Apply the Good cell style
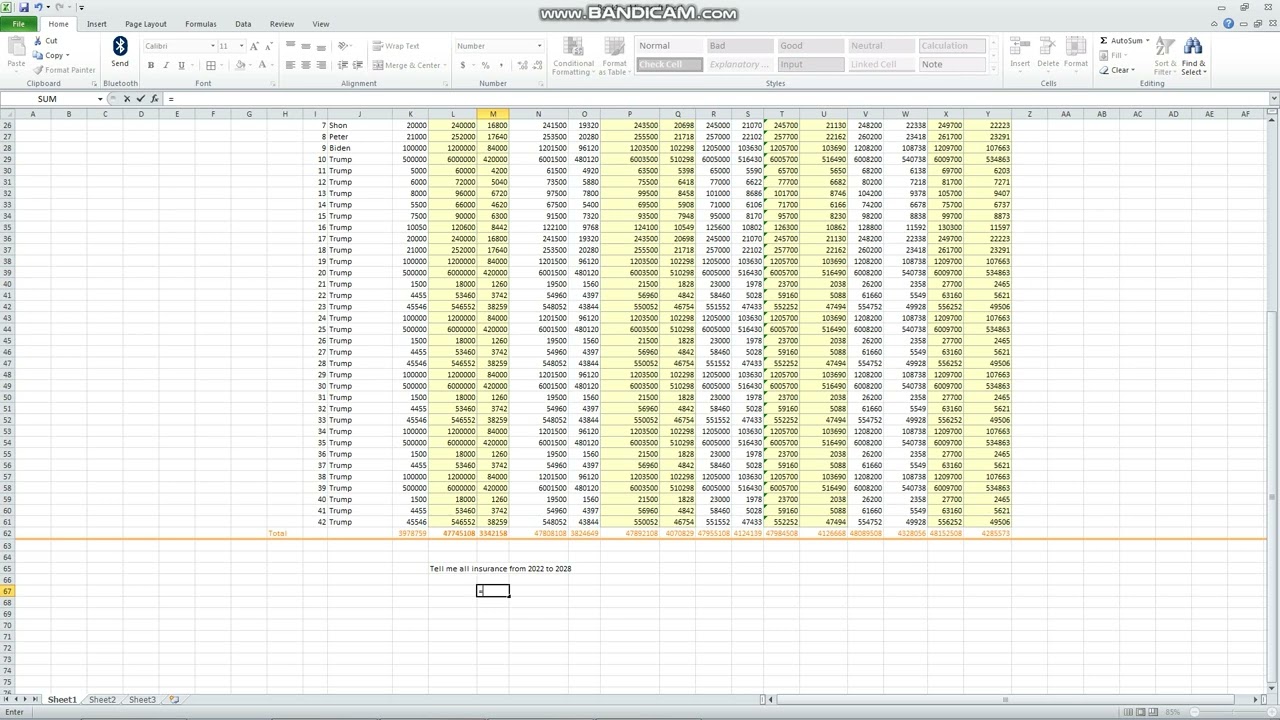 (810, 46)
